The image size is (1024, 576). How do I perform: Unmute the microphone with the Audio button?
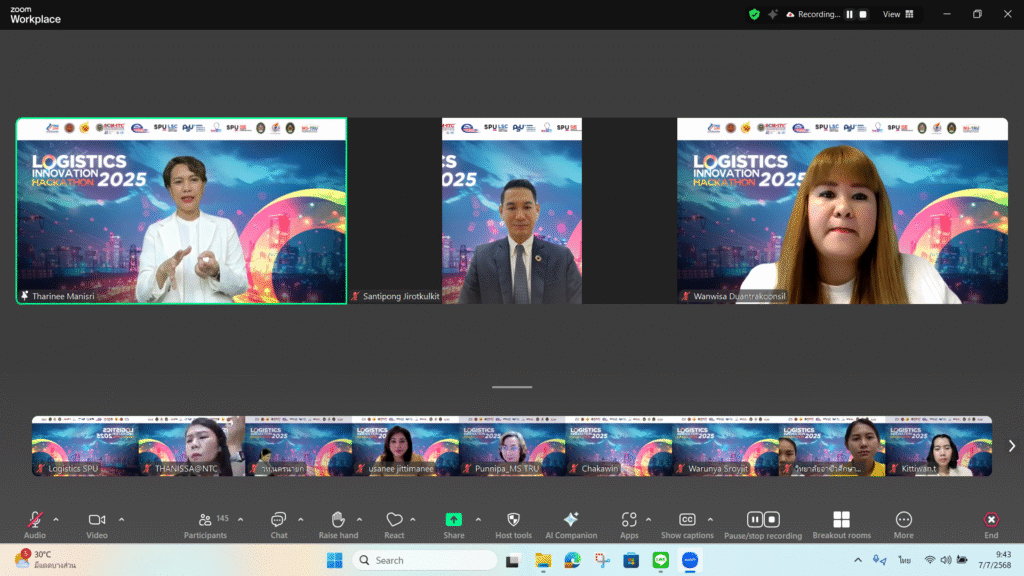click(x=35, y=524)
